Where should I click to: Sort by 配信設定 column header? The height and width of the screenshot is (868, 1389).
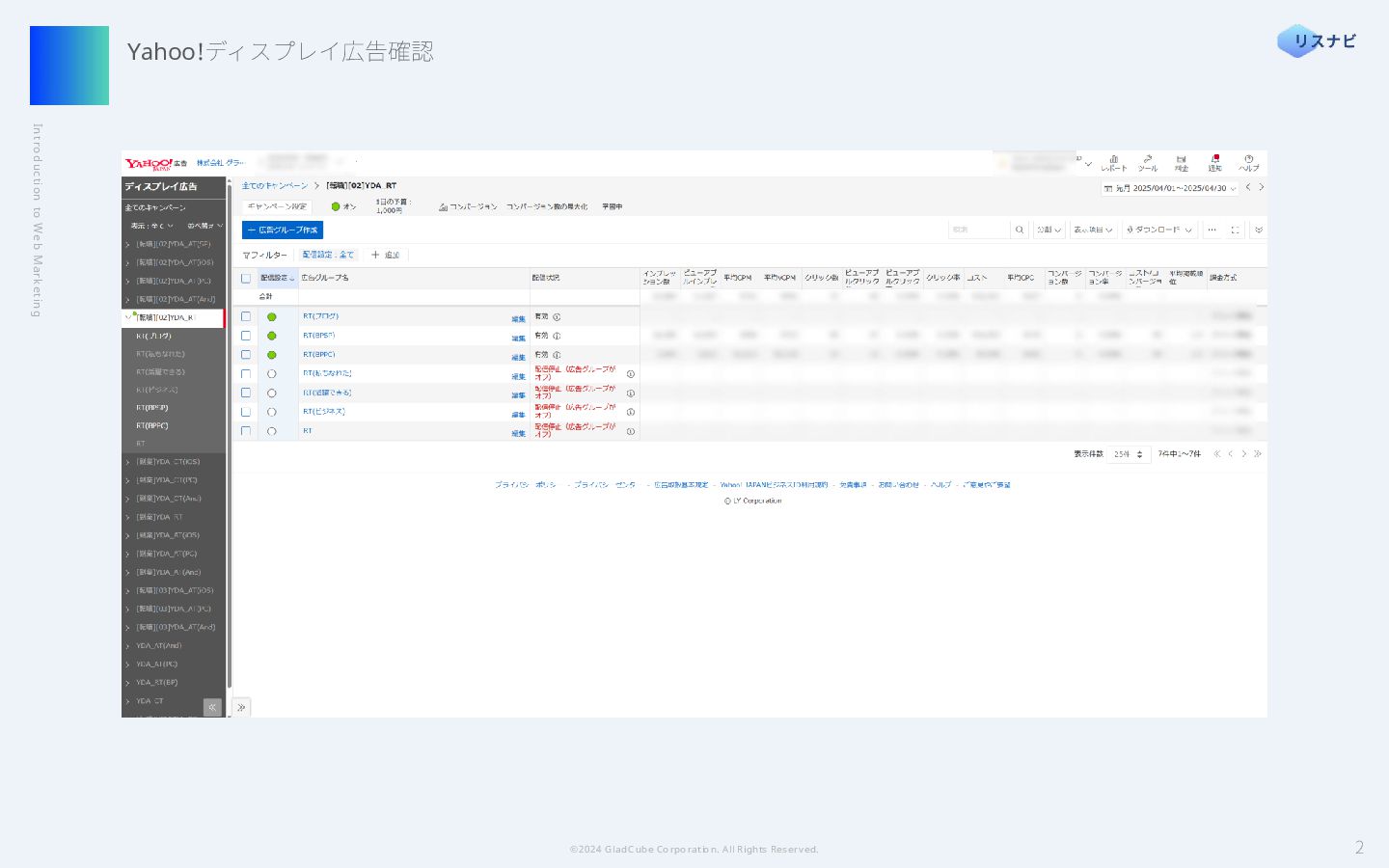(x=278, y=278)
